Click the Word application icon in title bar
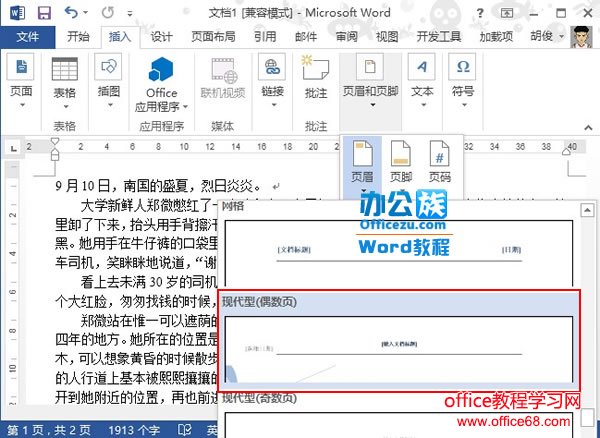Viewport: 600px width, 438px height. pyautogui.click(x=17, y=13)
